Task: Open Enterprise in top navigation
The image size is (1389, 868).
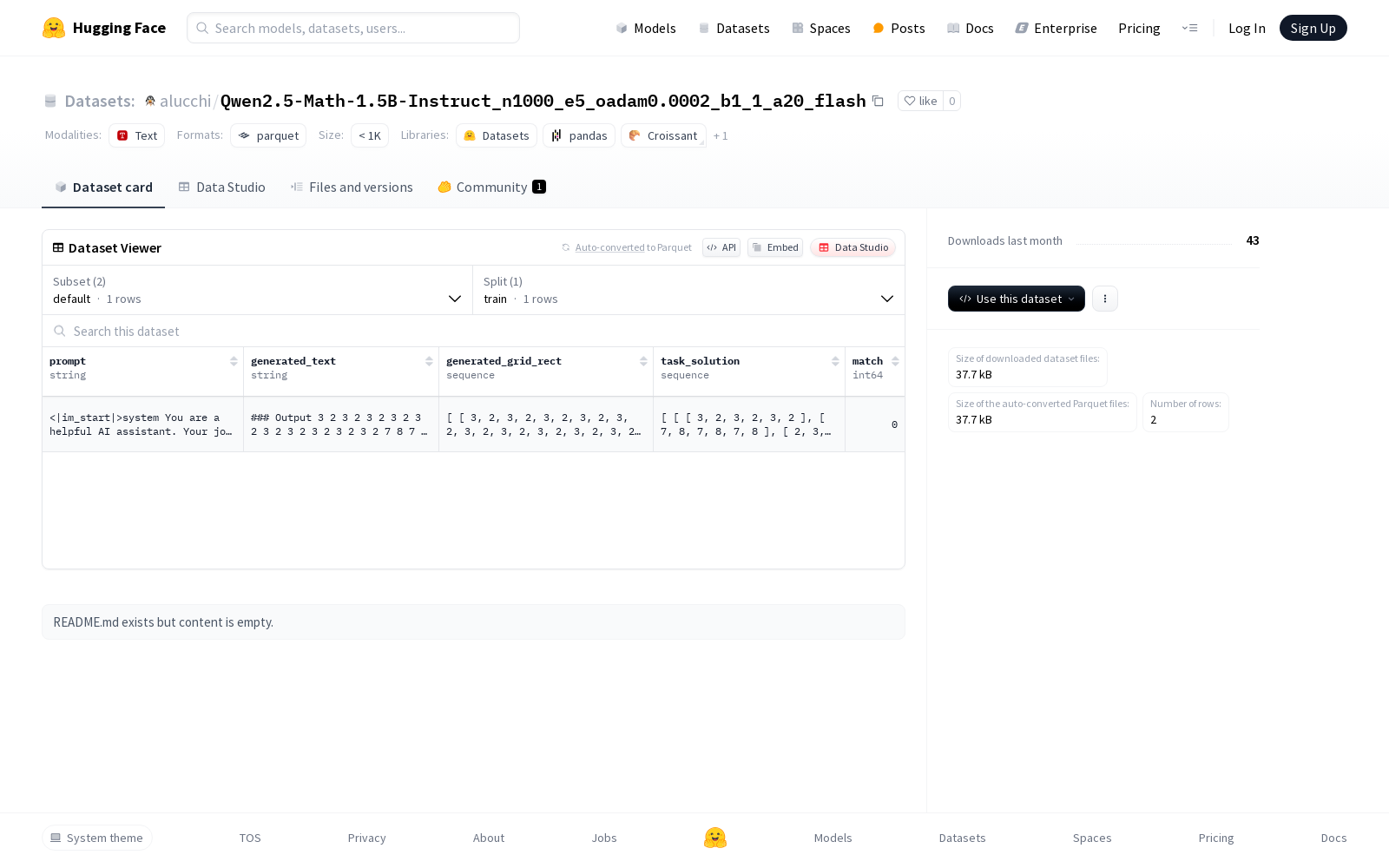Action: [x=1057, y=28]
